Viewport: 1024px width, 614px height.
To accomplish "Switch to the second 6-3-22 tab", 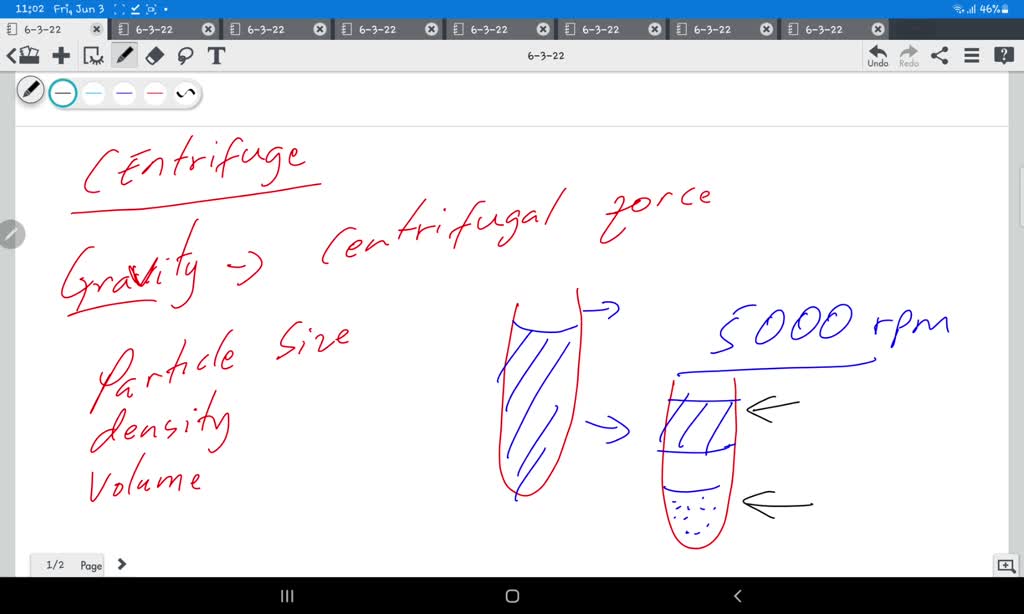I will tap(154, 29).
